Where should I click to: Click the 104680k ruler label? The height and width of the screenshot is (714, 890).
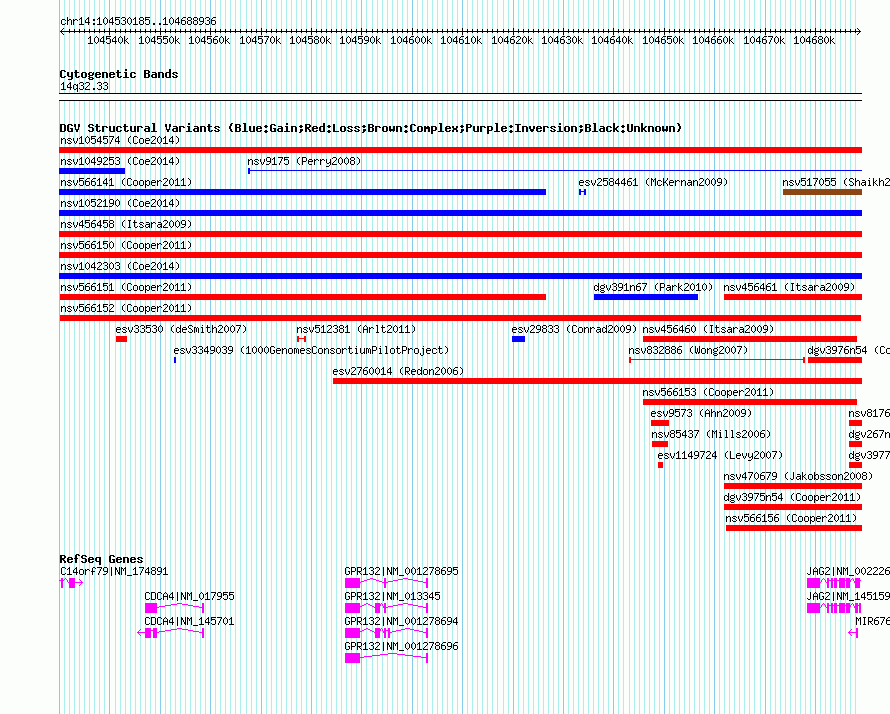pyautogui.click(x=814, y=40)
